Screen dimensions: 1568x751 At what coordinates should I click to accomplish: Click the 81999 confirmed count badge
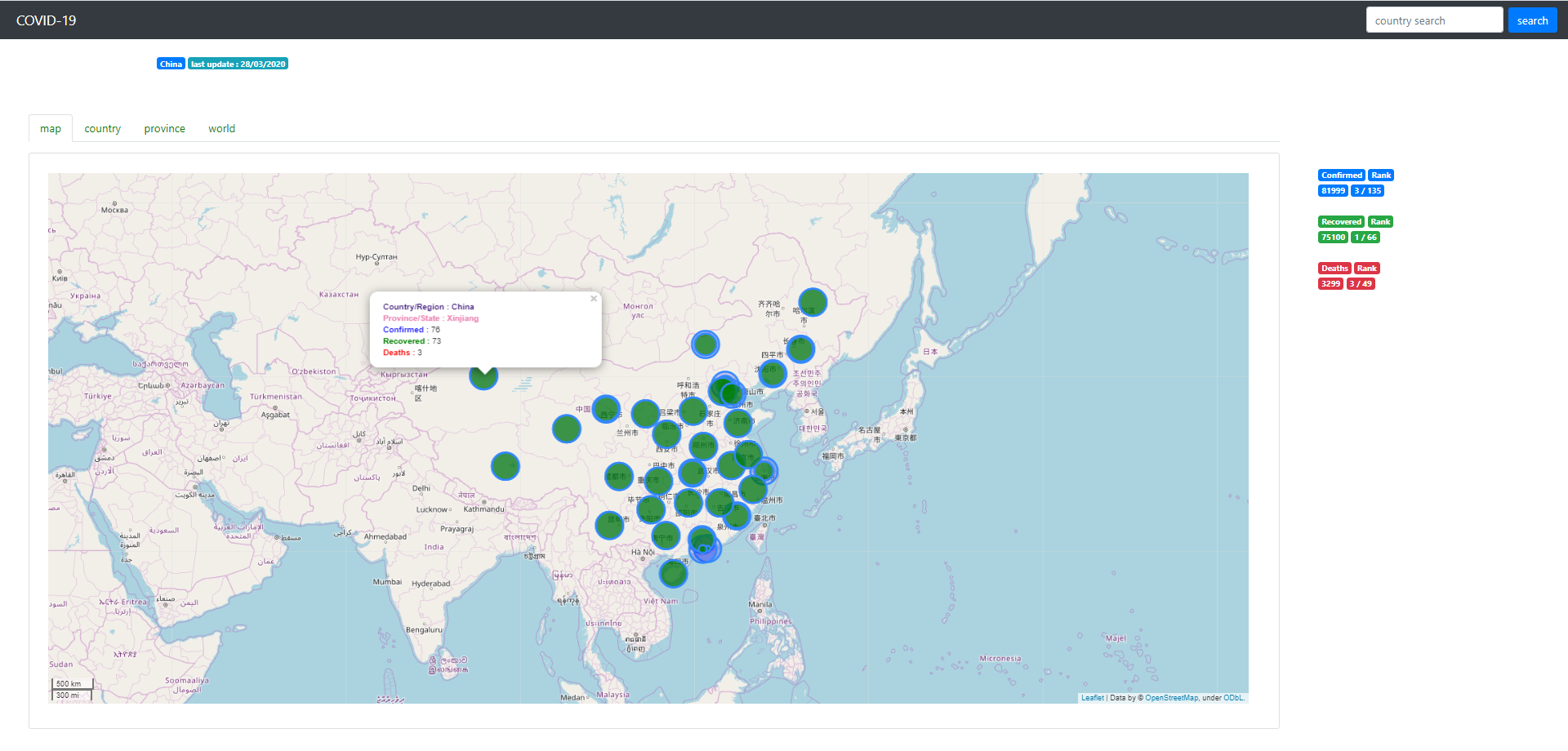[x=1333, y=191]
